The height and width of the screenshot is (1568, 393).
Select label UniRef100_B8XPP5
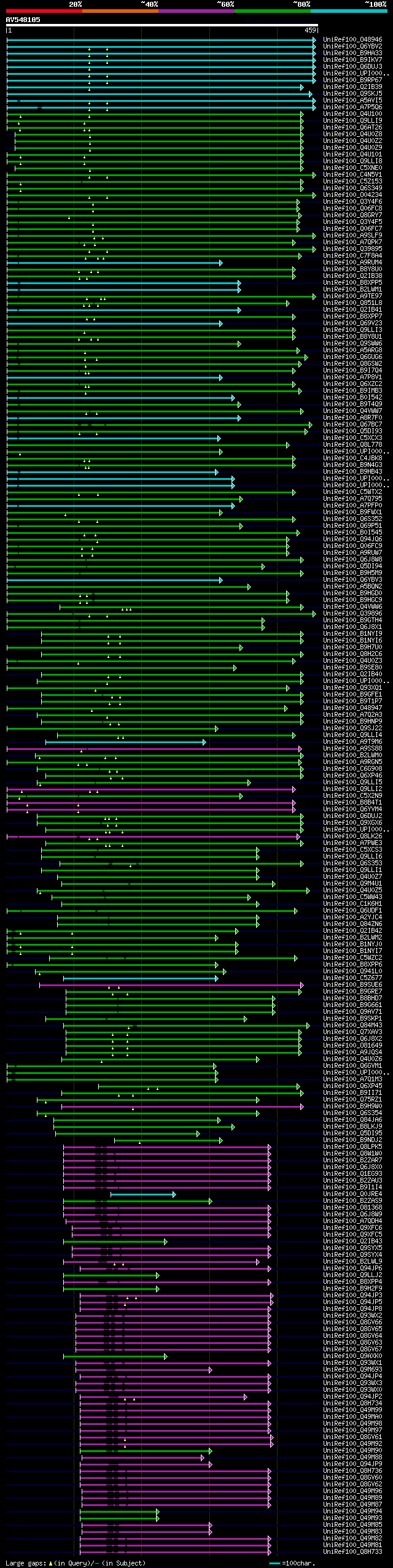(352, 282)
